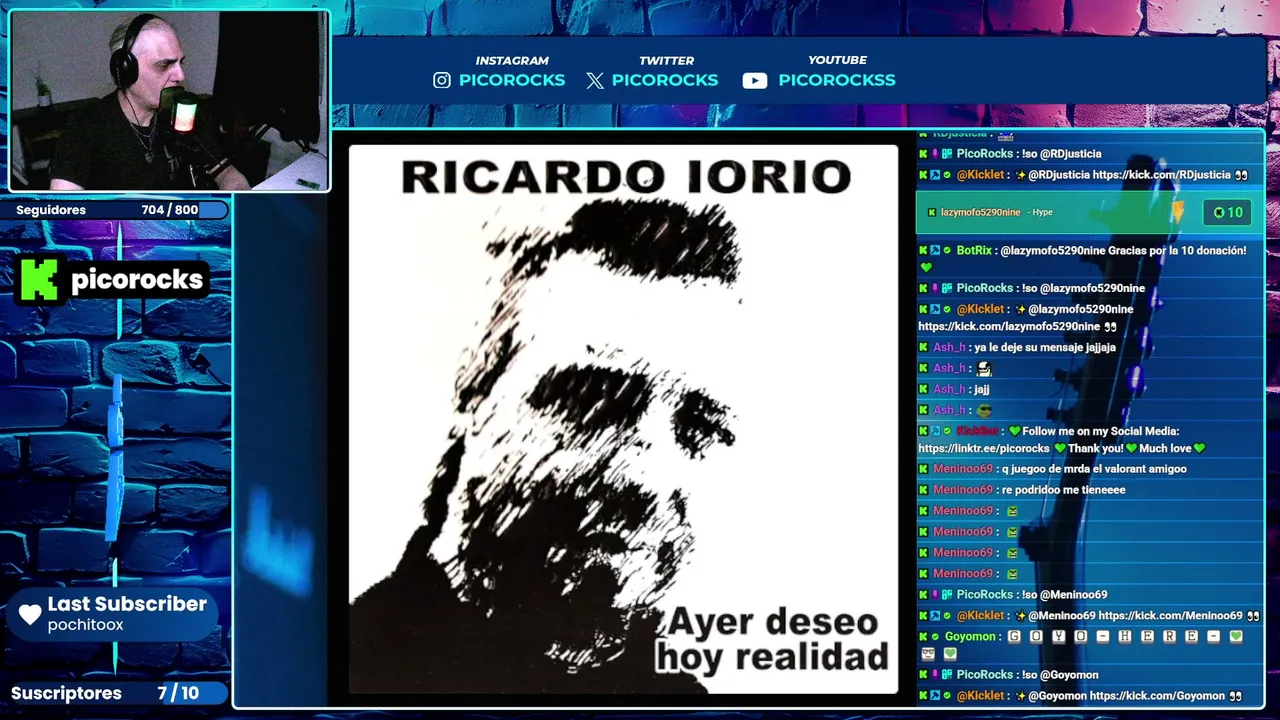
Task: Click the eyes emoji after kick.com/RDjusticia
Action: pyautogui.click(x=1241, y=175)
